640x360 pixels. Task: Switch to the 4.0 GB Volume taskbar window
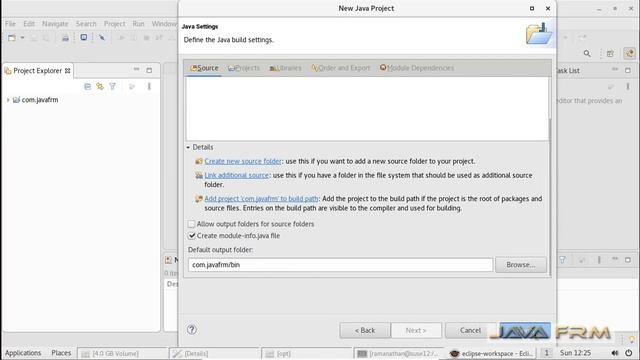coord(122,353)
